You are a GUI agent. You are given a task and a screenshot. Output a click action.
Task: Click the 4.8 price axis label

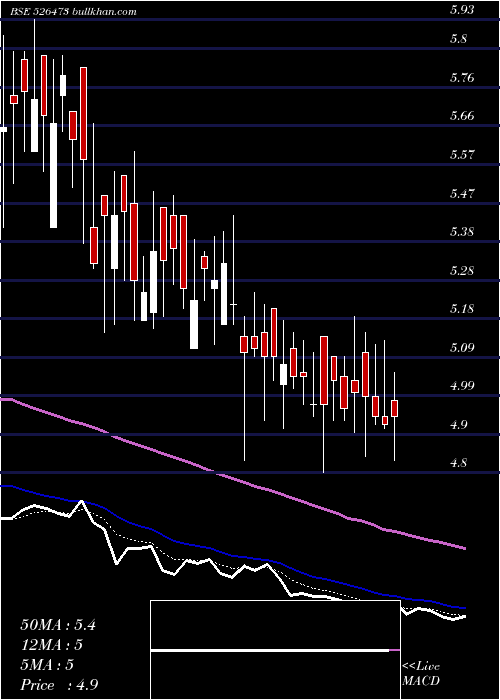click(x=458, y=462)
